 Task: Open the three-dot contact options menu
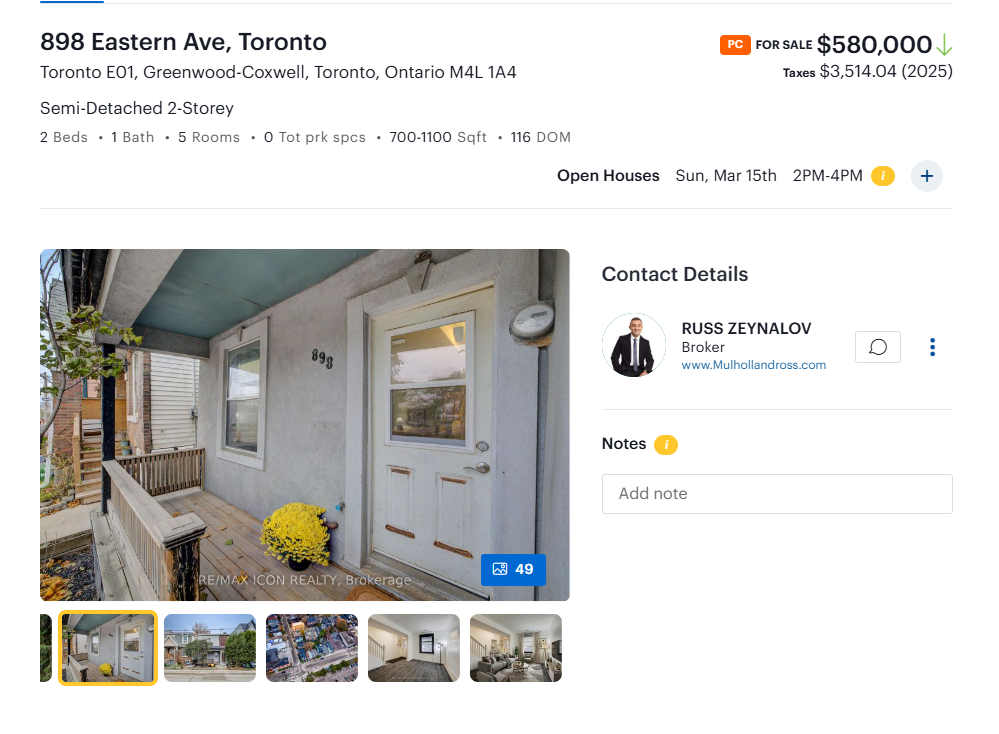pos(932,347)
